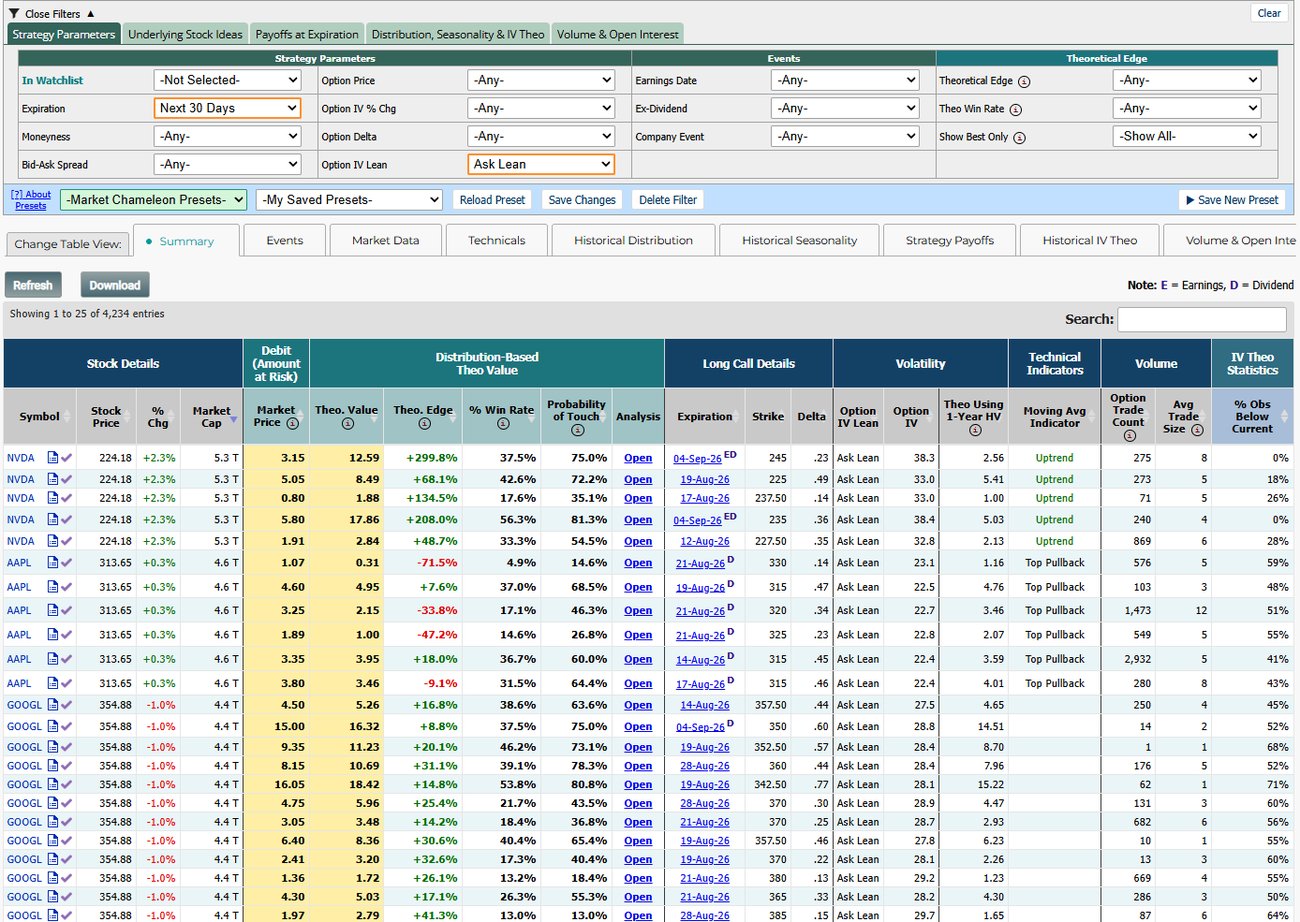The height and width of the screenshot is (922, 1300).
Task: Open the Theoretical Edge dropdown
Action: [x=1187, y=80]
